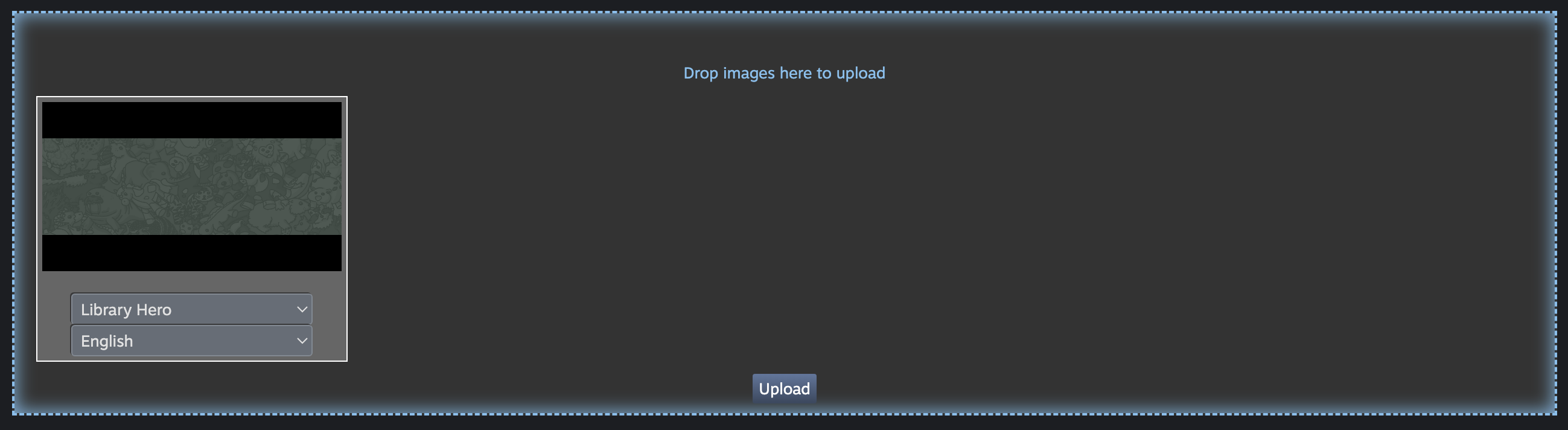Select the green doodle preview thumbnail
Screen dimensions: 1568x430
[x=192, y=187]
